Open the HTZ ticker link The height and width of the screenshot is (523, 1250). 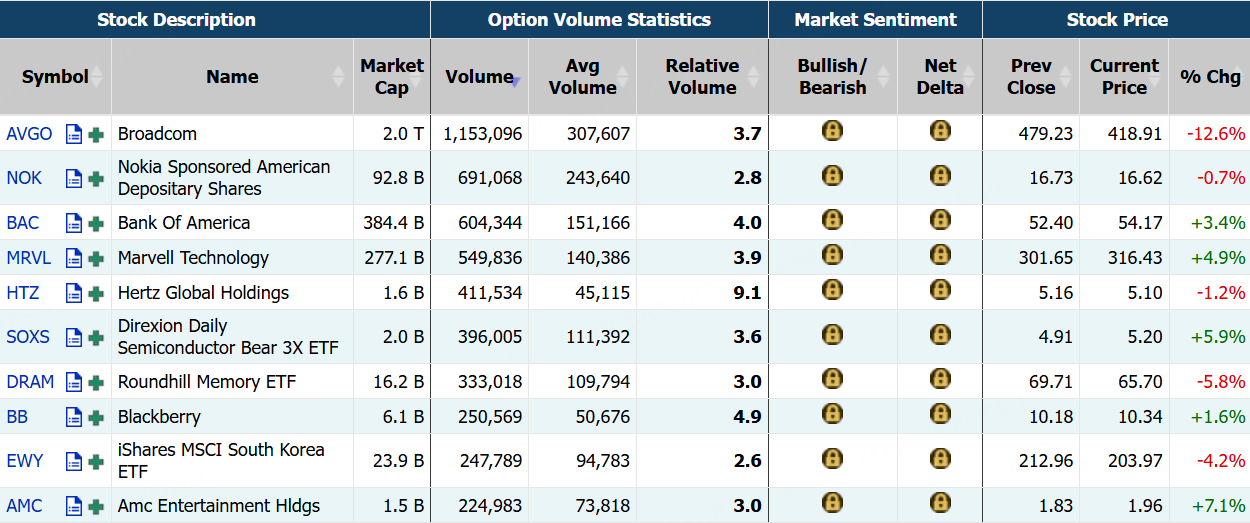(23, 293)
